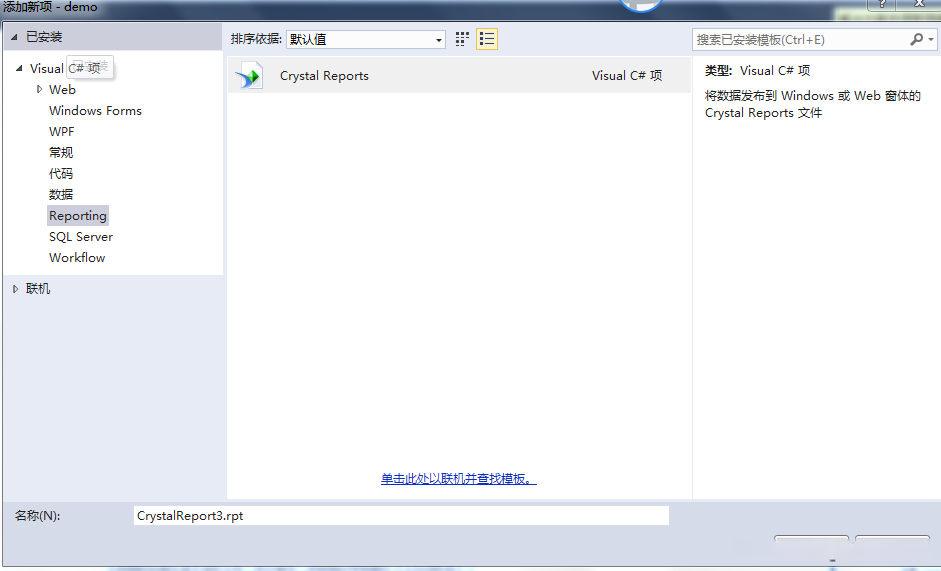
Task: Select the SQL Server category
Action: point(81,237)
